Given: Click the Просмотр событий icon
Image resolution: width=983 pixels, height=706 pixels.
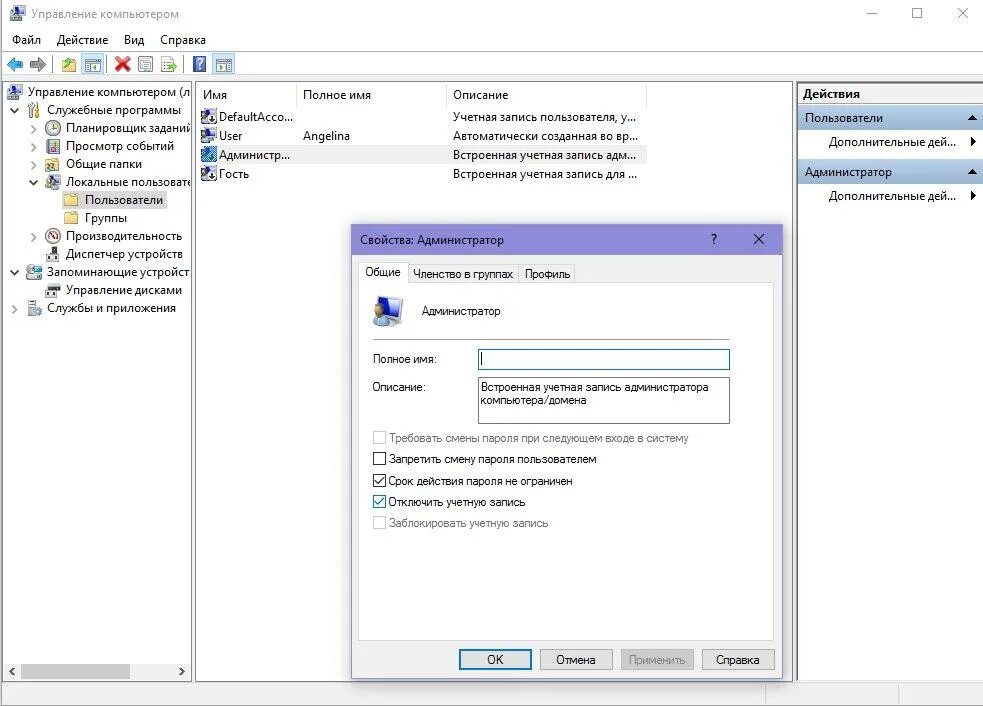Looking at the screenshot, I should coord(53,146).
